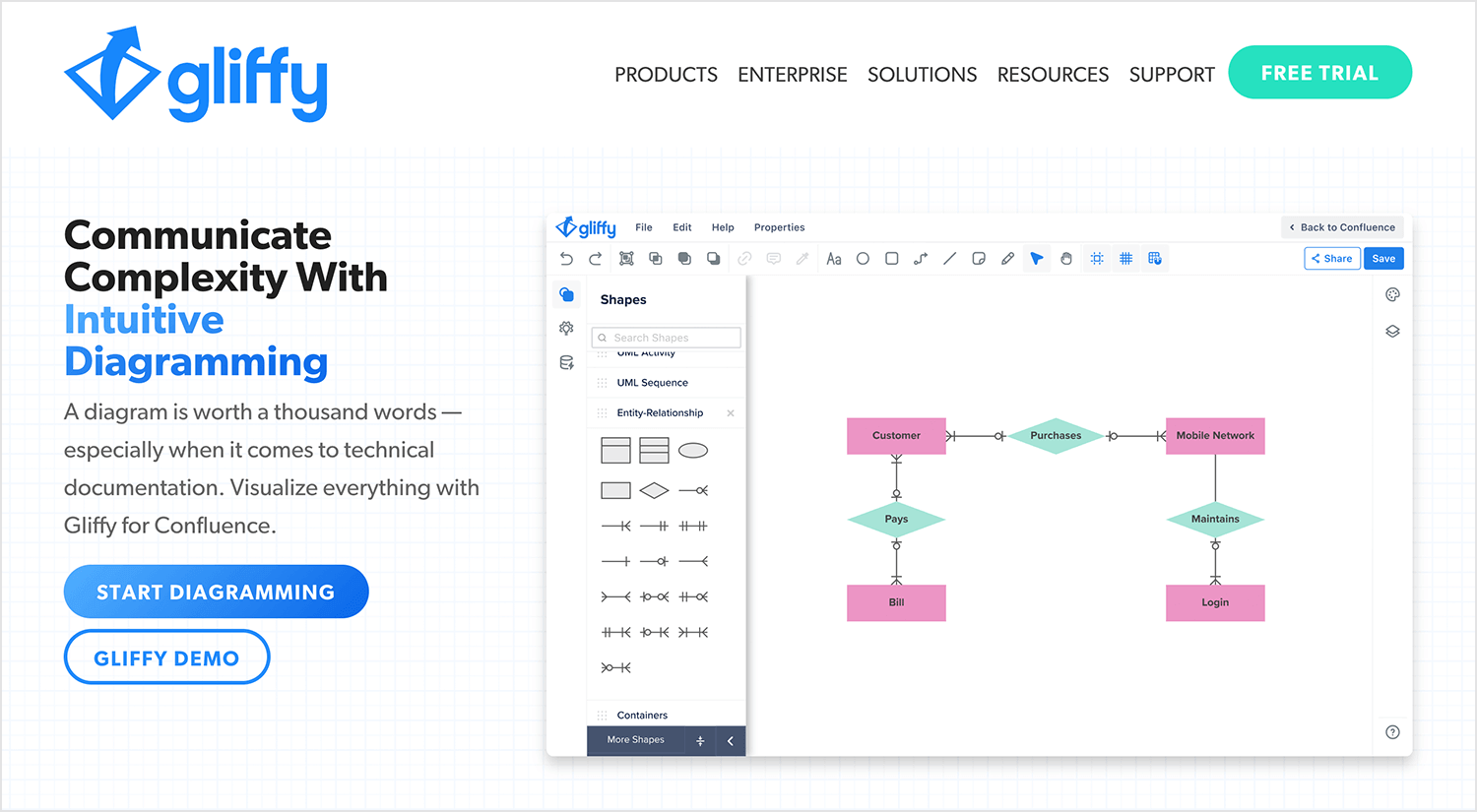The image size is (1477, 812).
Task: Select the straight line tool
Action: 949,259
